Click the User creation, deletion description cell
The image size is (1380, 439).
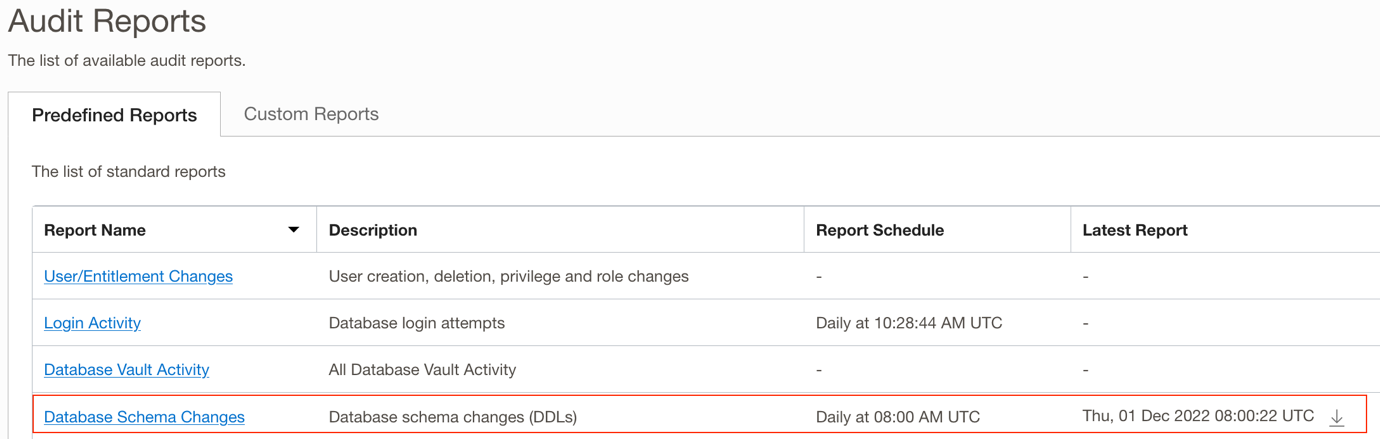point(508,276)
